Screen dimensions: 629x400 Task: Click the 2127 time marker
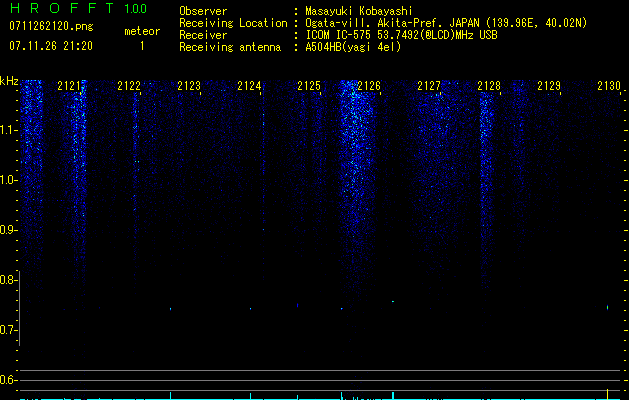point(429,86)
